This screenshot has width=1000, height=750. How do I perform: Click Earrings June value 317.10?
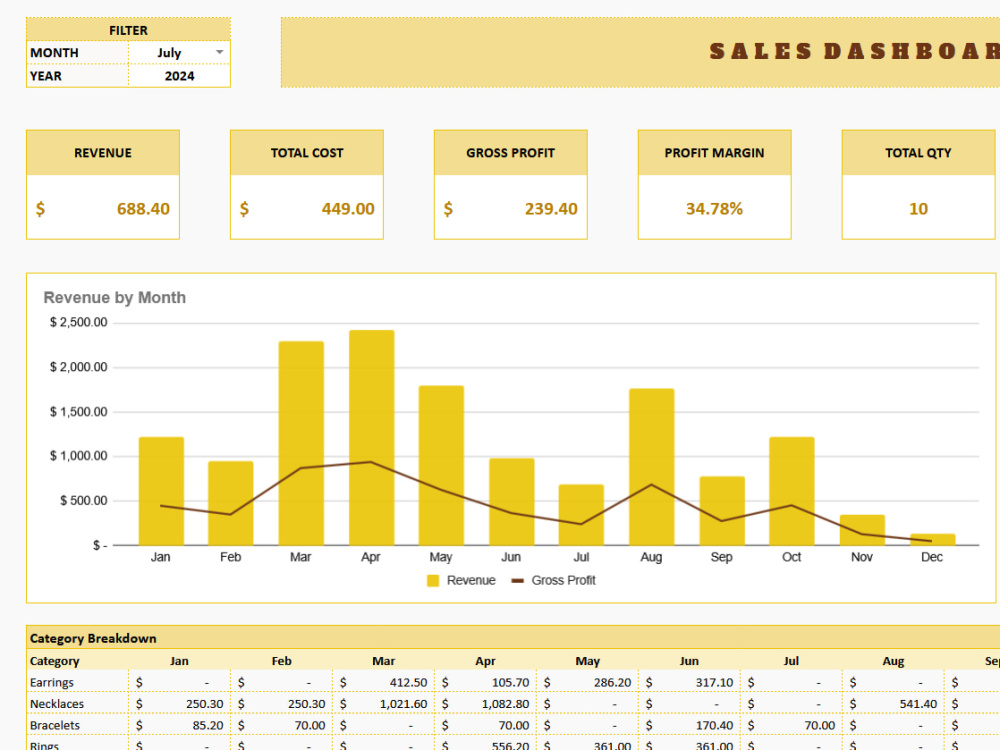(714, 682)
